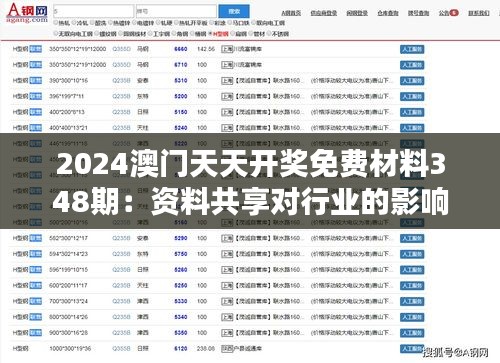Click 人工服务 button for 600*200*11*17
The width and height of the screenshot is (500, 363).
coord(412,286)
